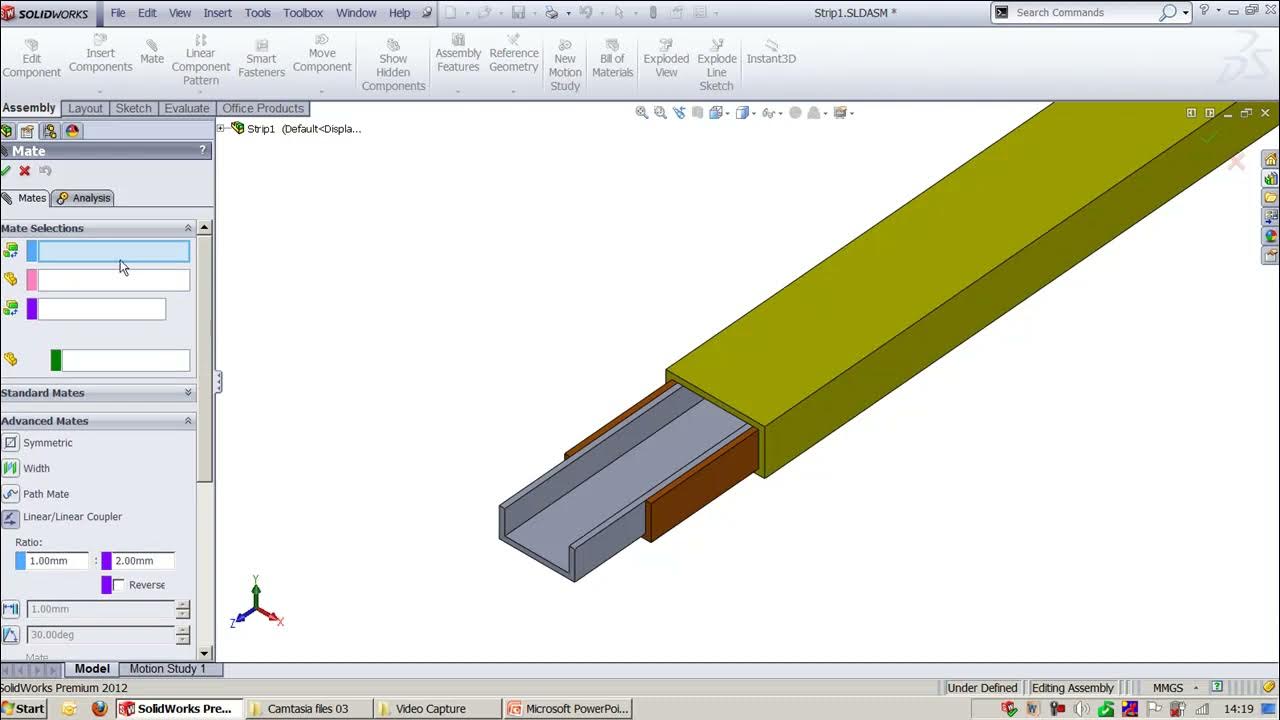Click the pink mate reference selection box
This screenshot has height=720, width=1280.
(x=113, y=280)
